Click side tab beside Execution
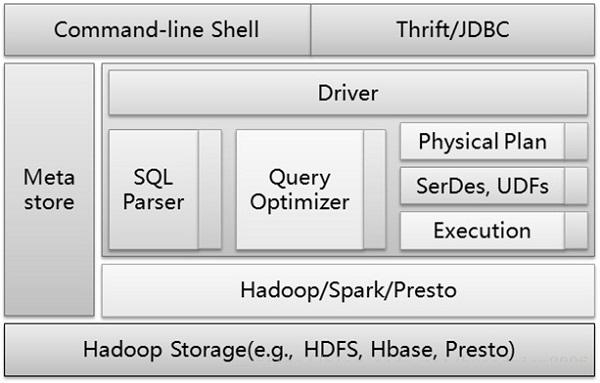Image resolution: width=600 pixels, height=383 pixels. point(576,231)
